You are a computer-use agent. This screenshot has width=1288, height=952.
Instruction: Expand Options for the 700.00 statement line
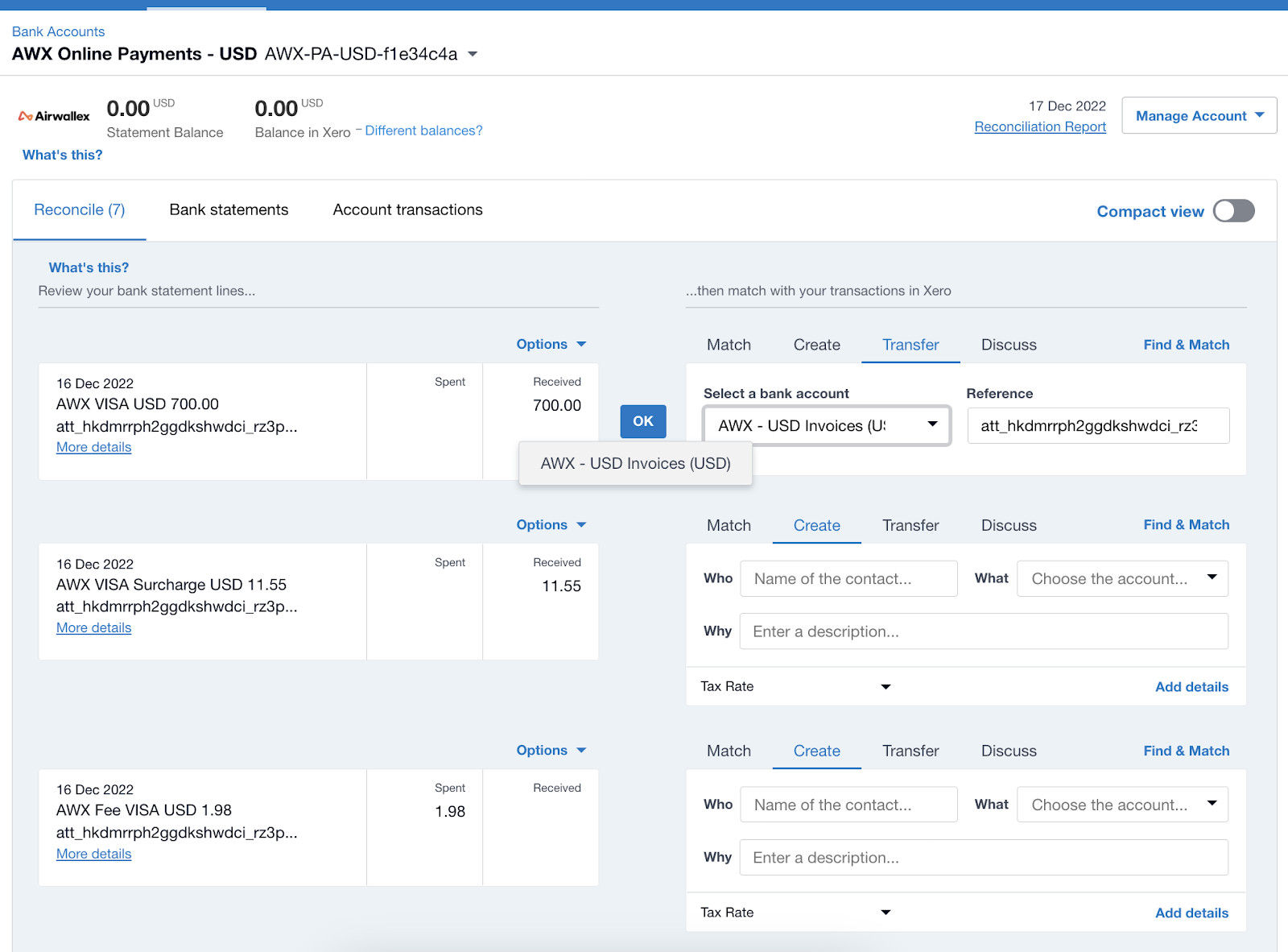pos(551,344)
